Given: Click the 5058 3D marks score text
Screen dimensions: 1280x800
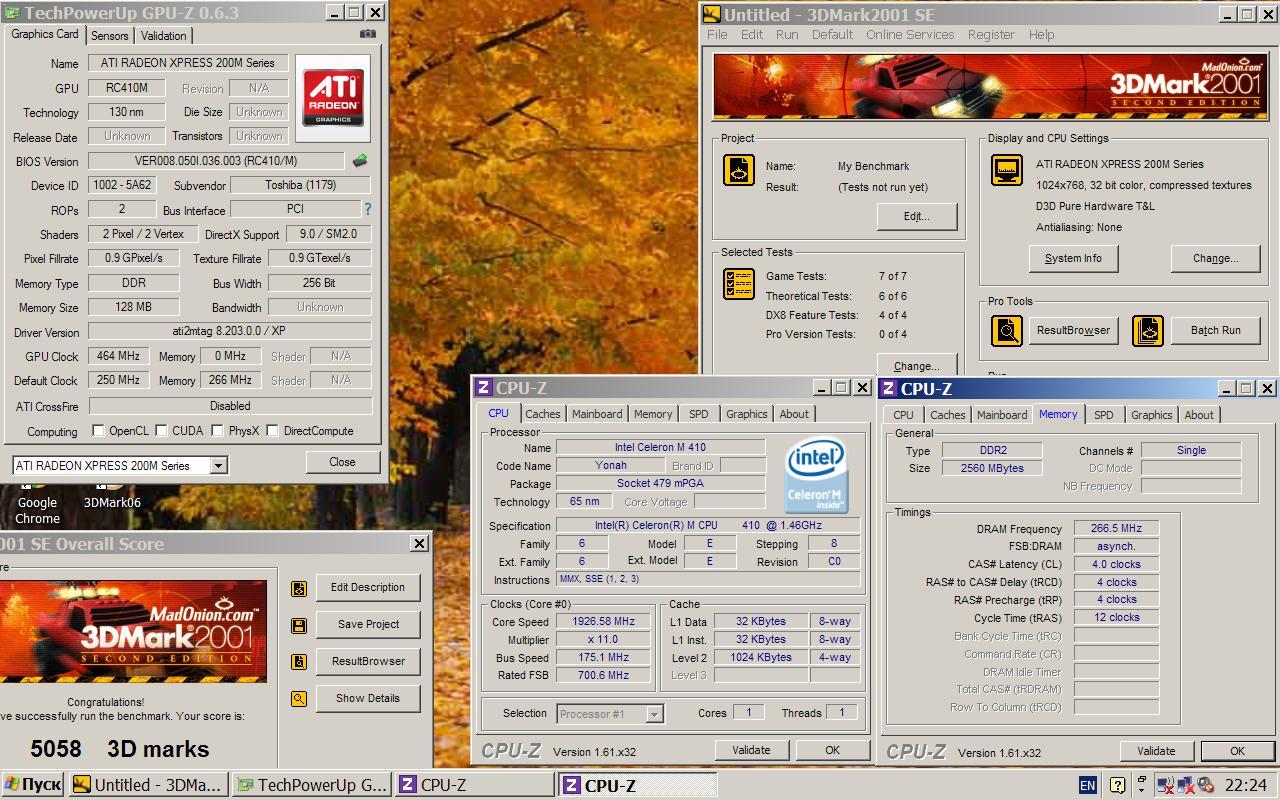Looking at the screenshot, I should (120, 749).
